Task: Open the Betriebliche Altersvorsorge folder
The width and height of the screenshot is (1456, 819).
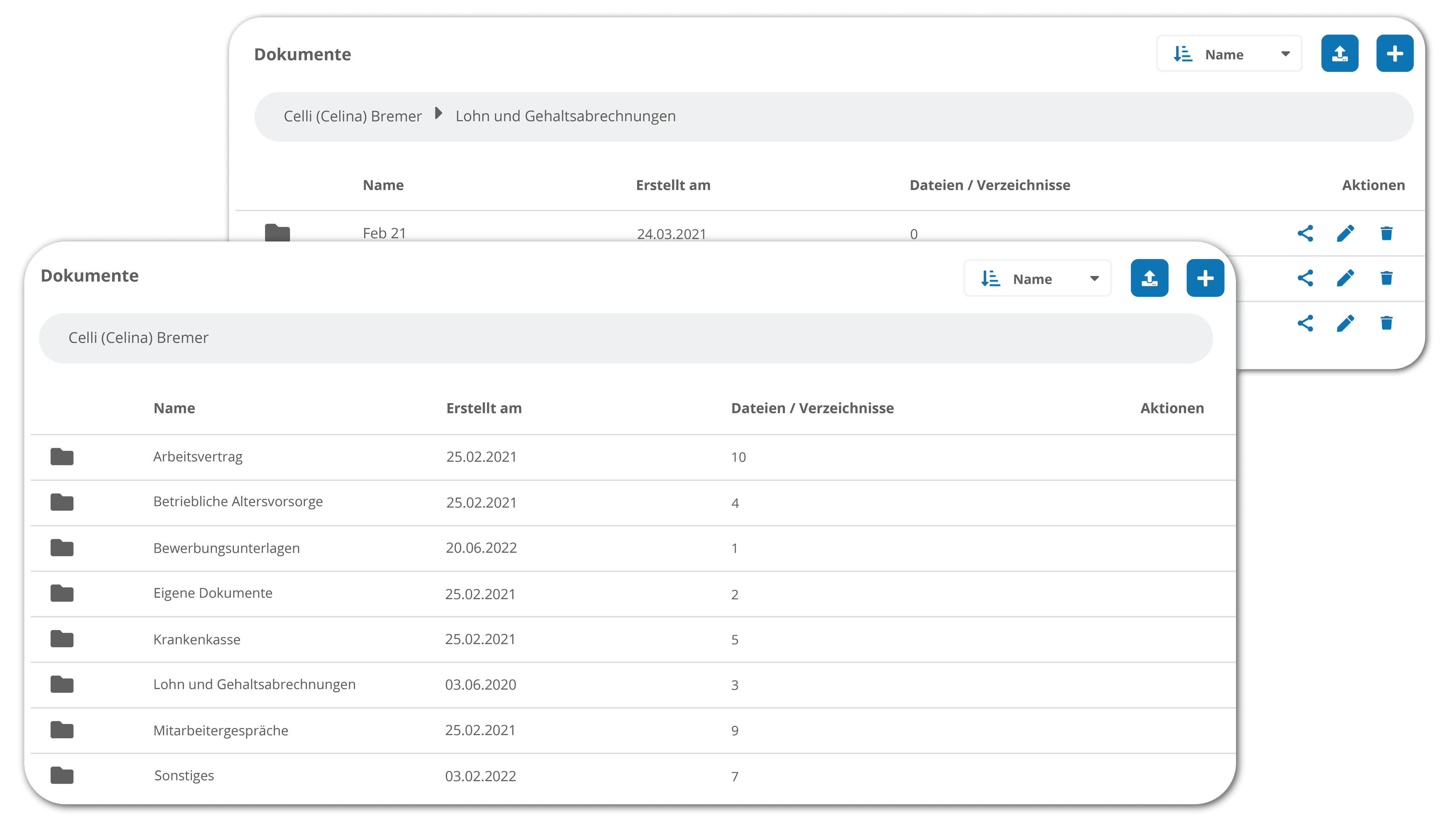Action: [x=633, y=503]
